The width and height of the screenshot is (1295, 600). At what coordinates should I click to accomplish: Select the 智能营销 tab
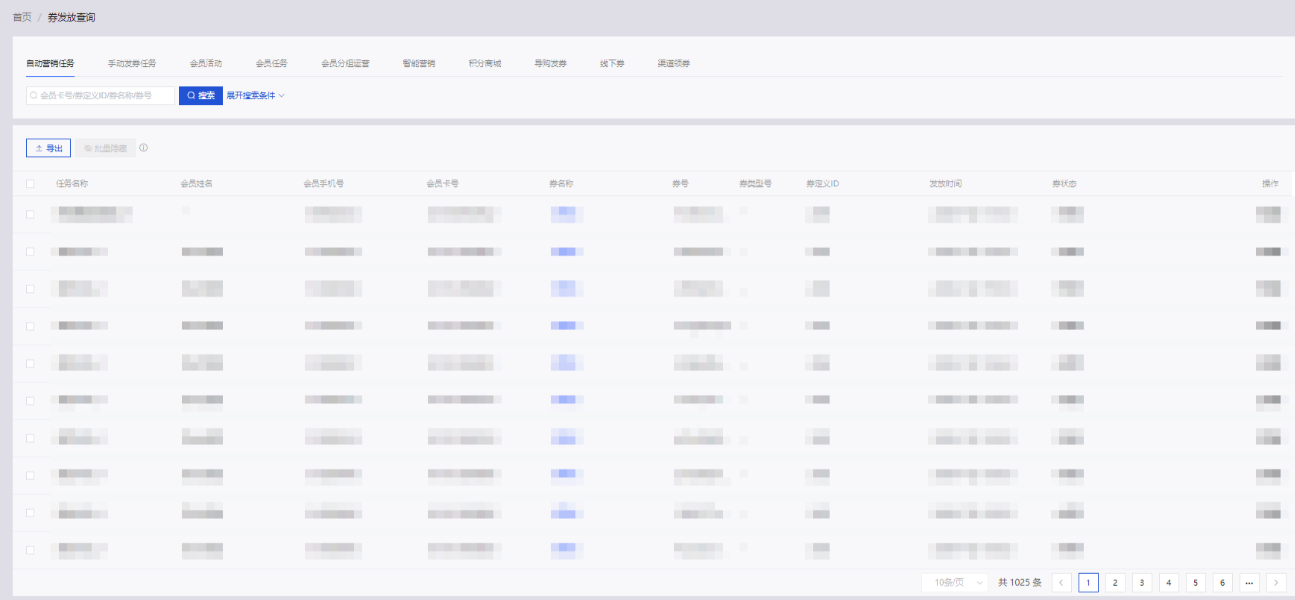coord(419,63)
